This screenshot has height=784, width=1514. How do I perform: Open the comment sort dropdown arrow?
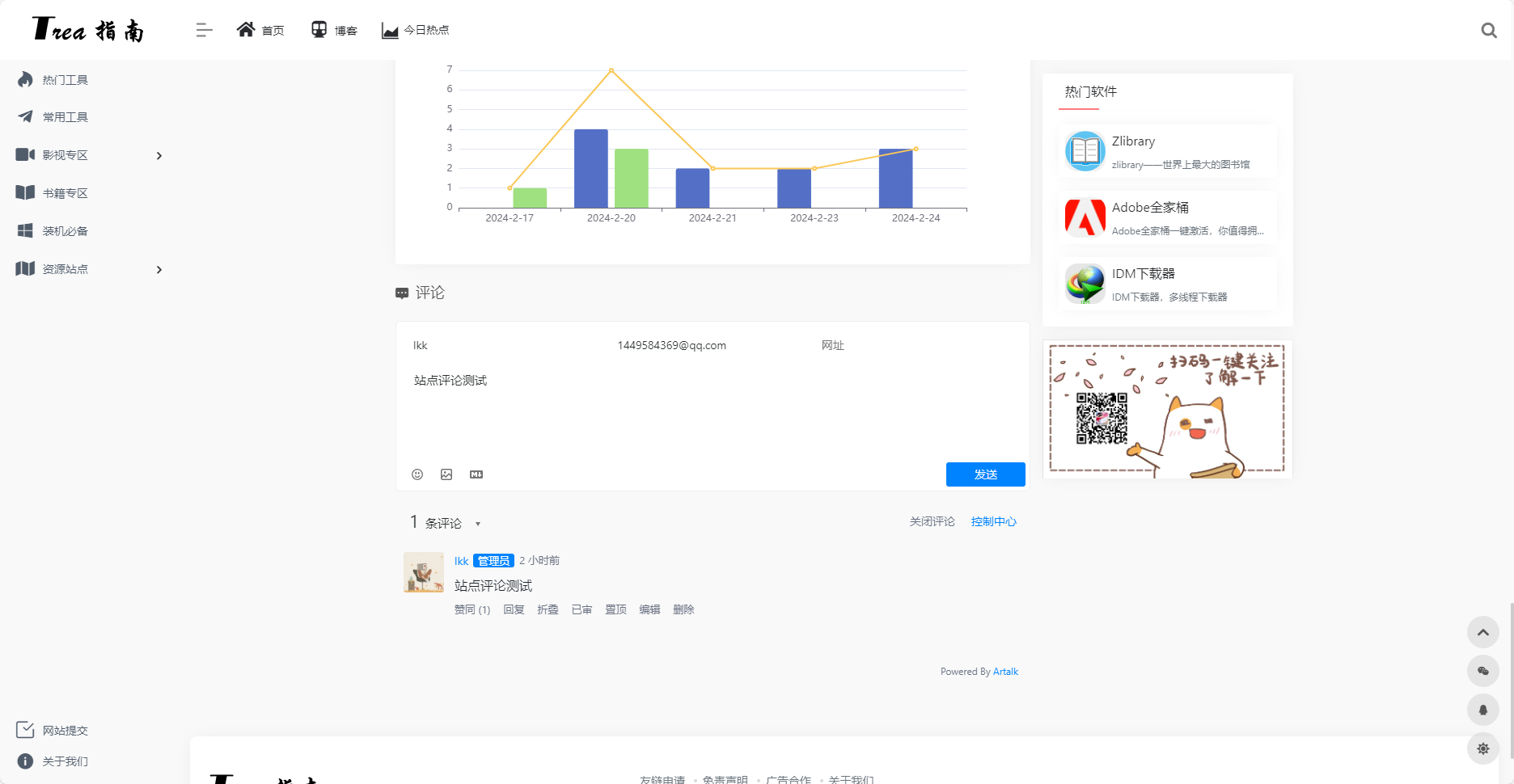[478, 524]
